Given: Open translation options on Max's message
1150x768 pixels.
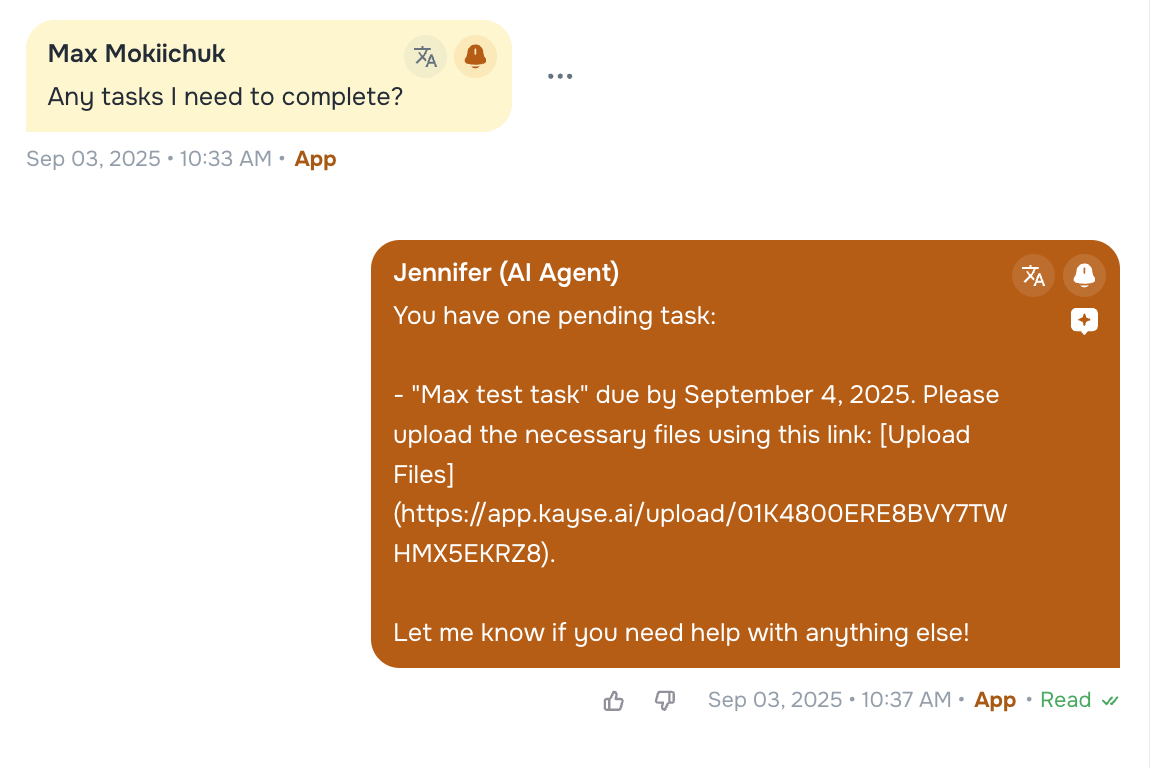Looking at the screenshot, I should click(425, 56).
